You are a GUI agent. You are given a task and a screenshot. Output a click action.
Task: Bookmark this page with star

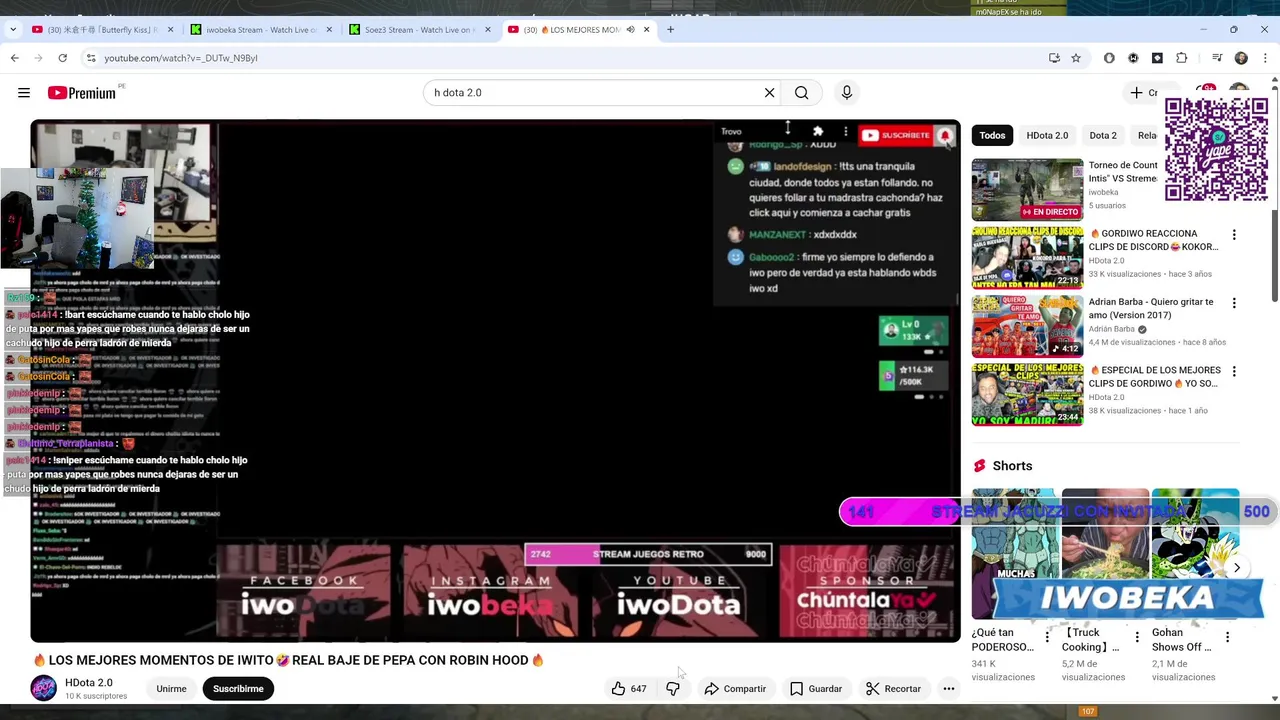click(1076, 58)
